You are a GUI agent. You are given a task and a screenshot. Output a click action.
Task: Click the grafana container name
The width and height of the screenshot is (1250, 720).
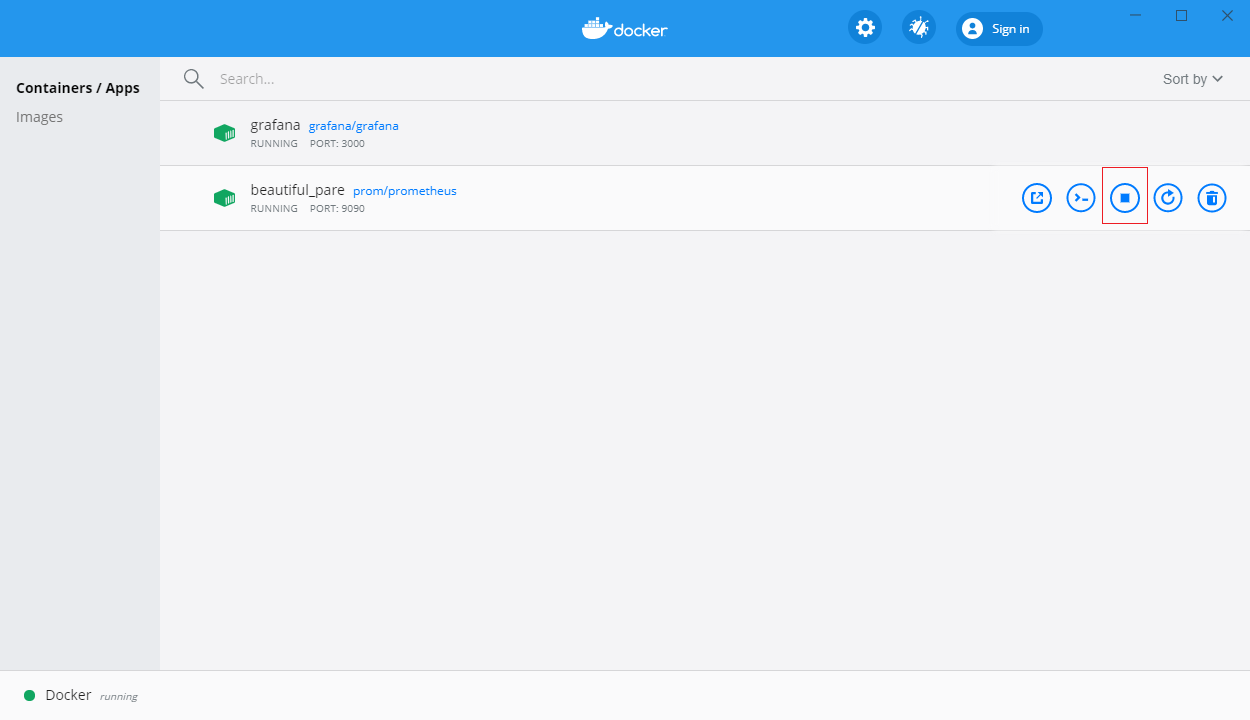click(x=275, y=125)
